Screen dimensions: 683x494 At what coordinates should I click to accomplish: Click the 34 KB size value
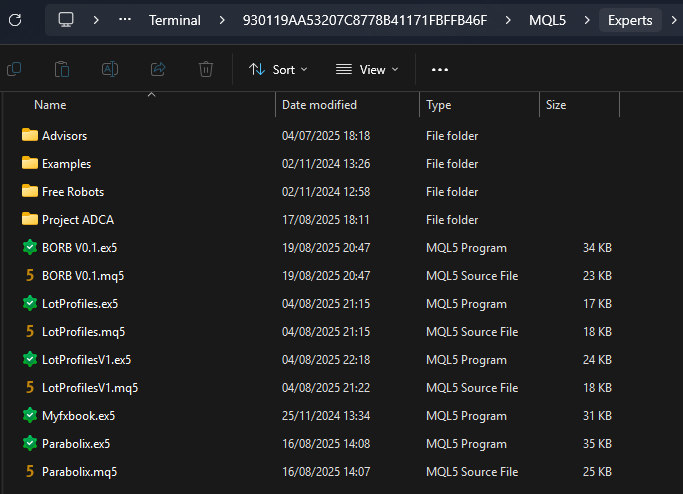click(x=597, y=247)
